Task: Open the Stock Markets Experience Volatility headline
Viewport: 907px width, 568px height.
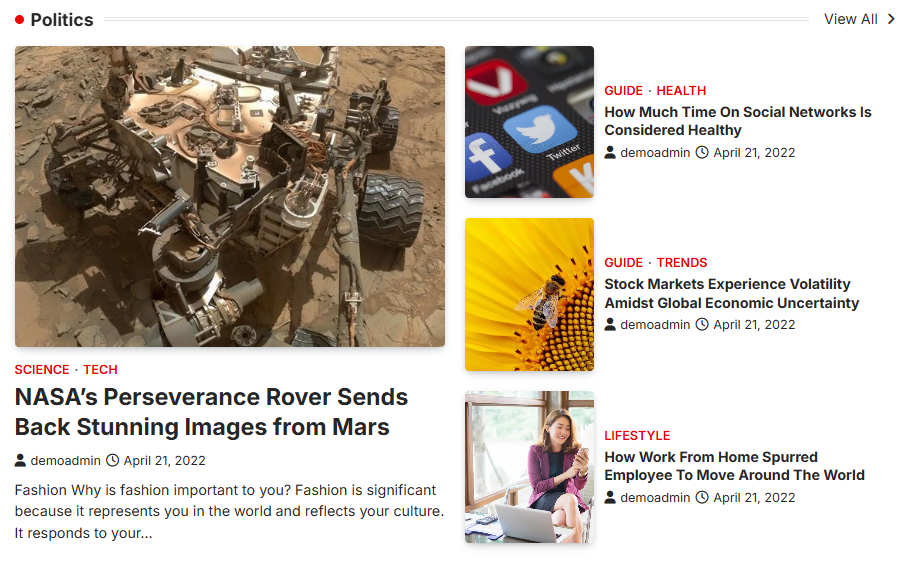Action: tap(732, 293)
